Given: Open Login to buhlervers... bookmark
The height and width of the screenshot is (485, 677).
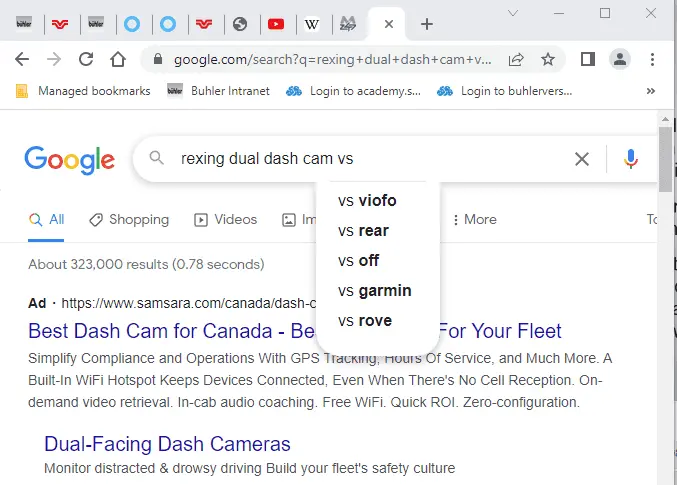Looking at the screenshot, I should tap(504, 91).
